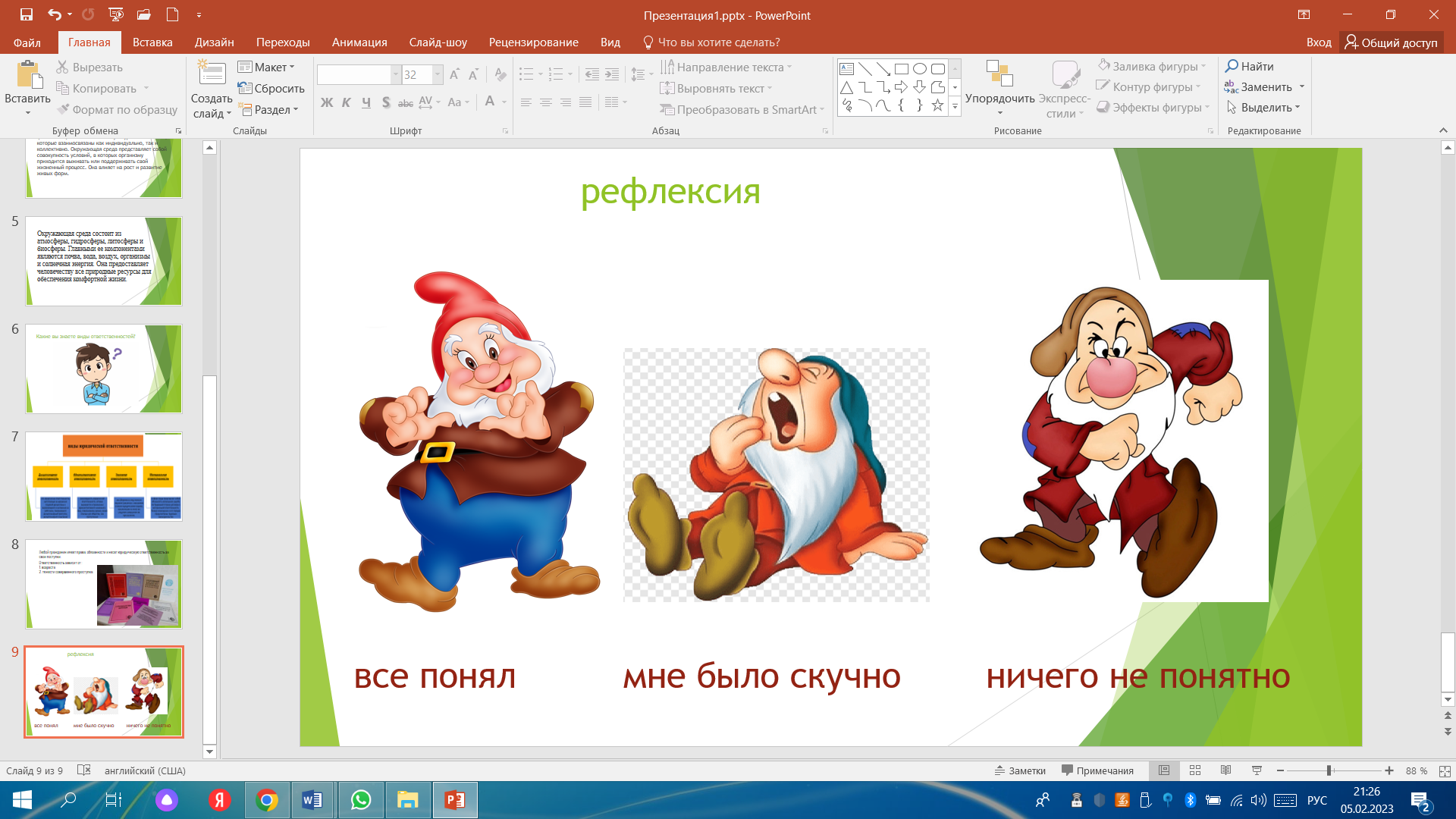Image resolution: width=1456 pixels, height=819 pixels.
Task: Start slideshow from beginning in quick access toolbar
Action: [116, 14]
